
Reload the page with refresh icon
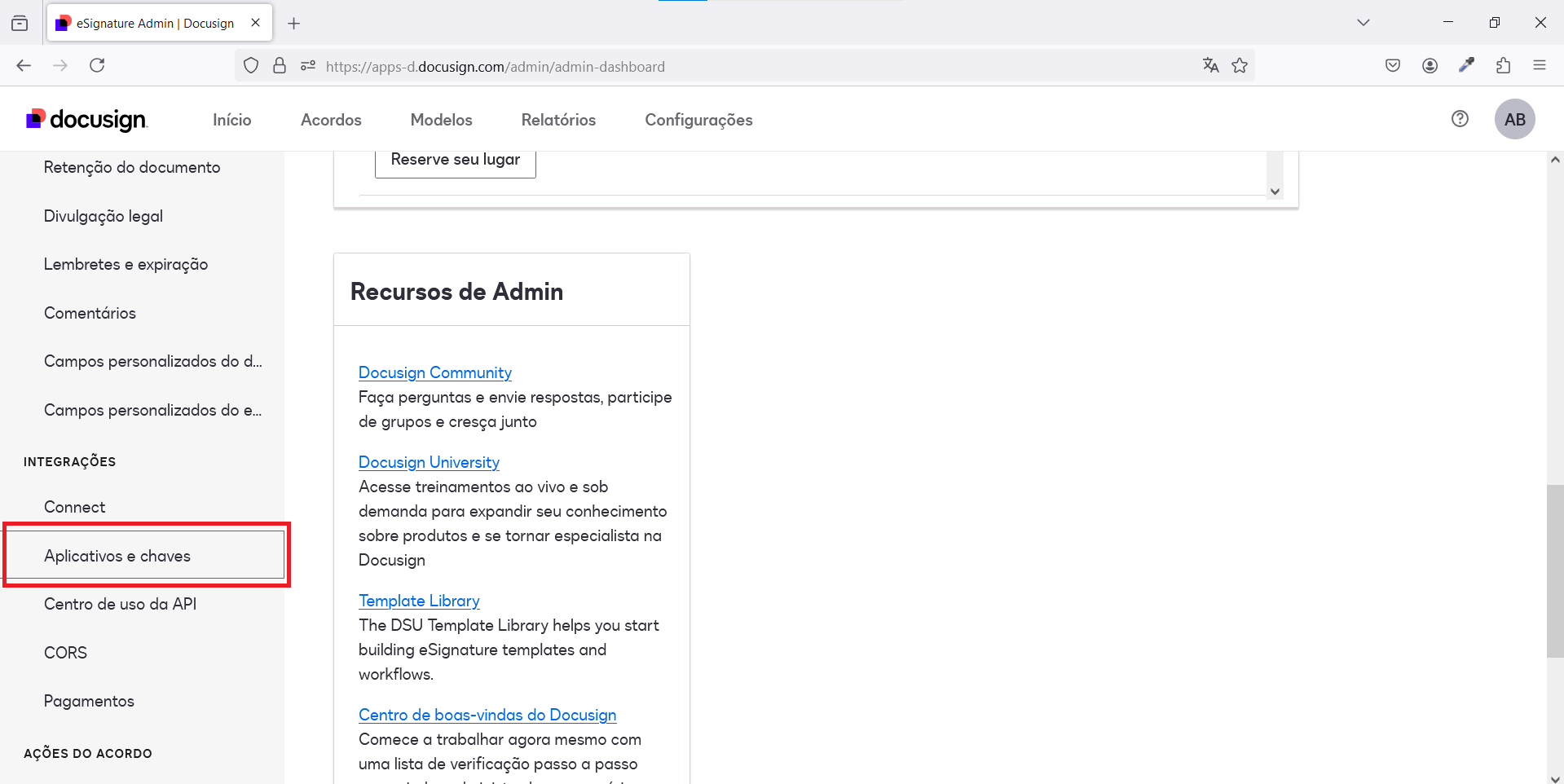(x=97, y=66)
